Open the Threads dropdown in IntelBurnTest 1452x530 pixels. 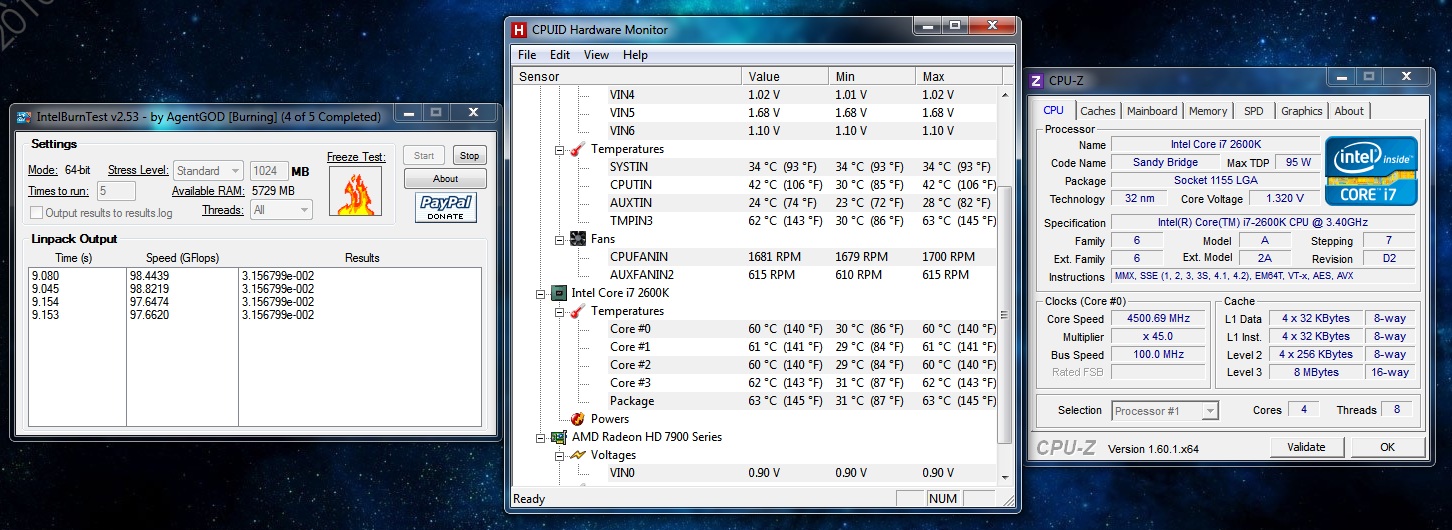tap(281, 210)
